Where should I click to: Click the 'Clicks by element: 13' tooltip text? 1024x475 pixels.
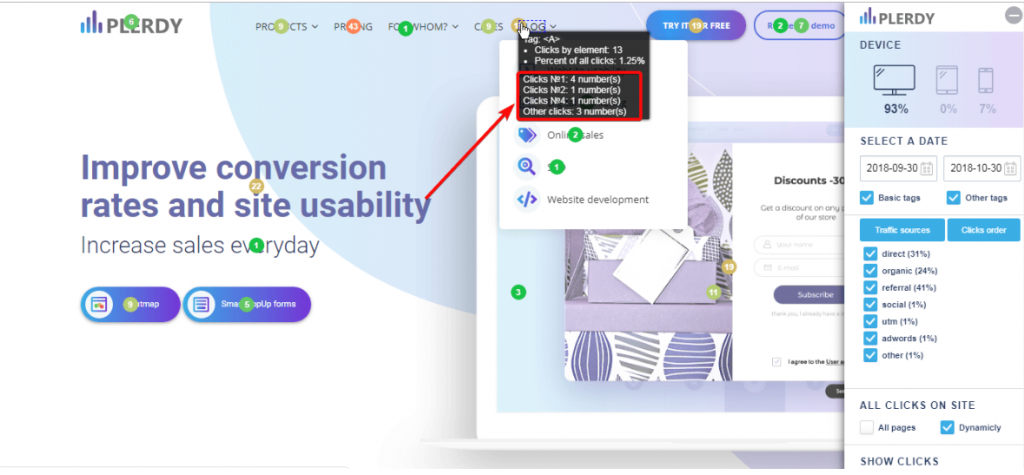[578, 50]
